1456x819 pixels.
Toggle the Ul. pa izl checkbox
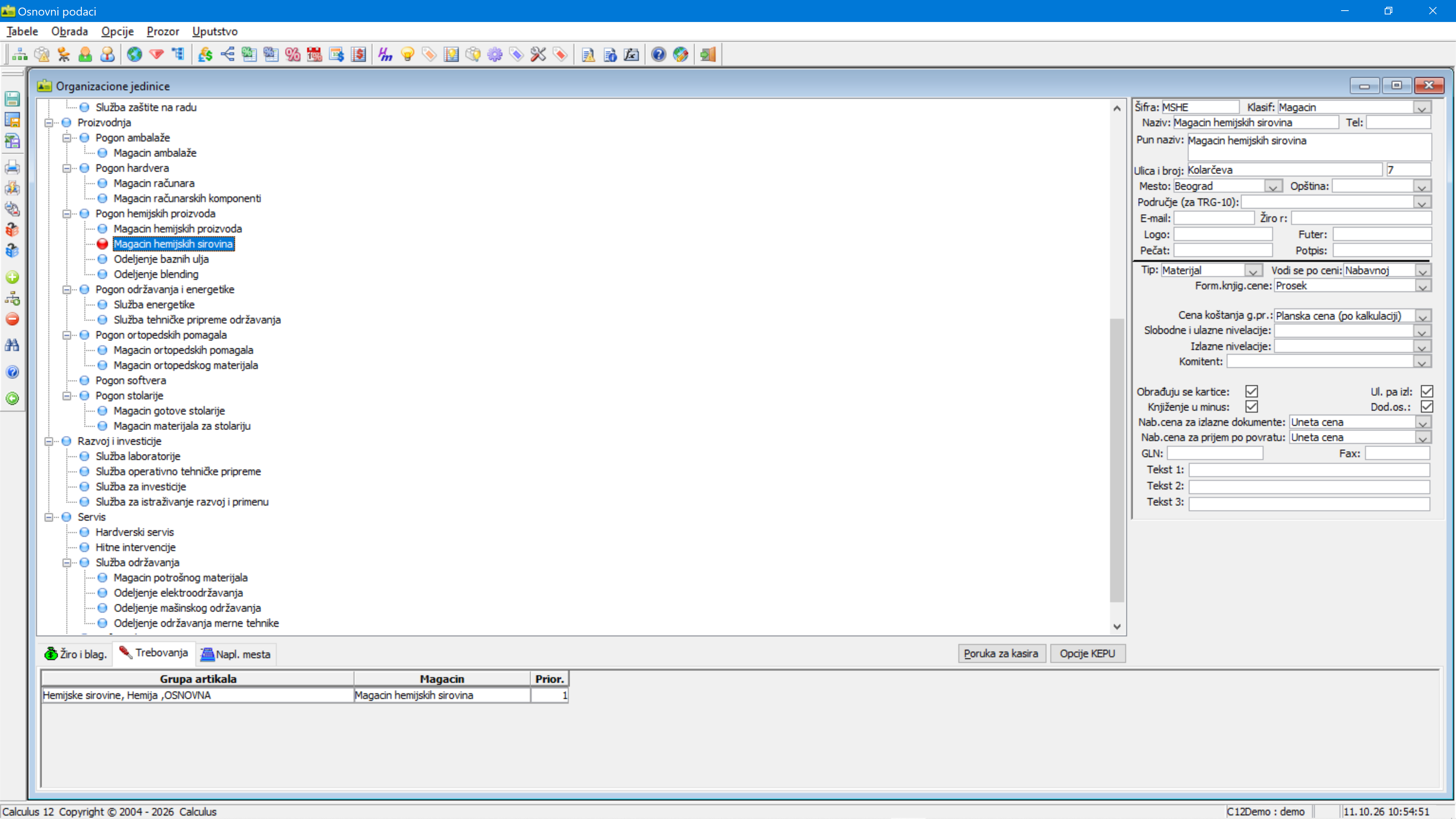pyautogui.click(x=1426, y=391)
